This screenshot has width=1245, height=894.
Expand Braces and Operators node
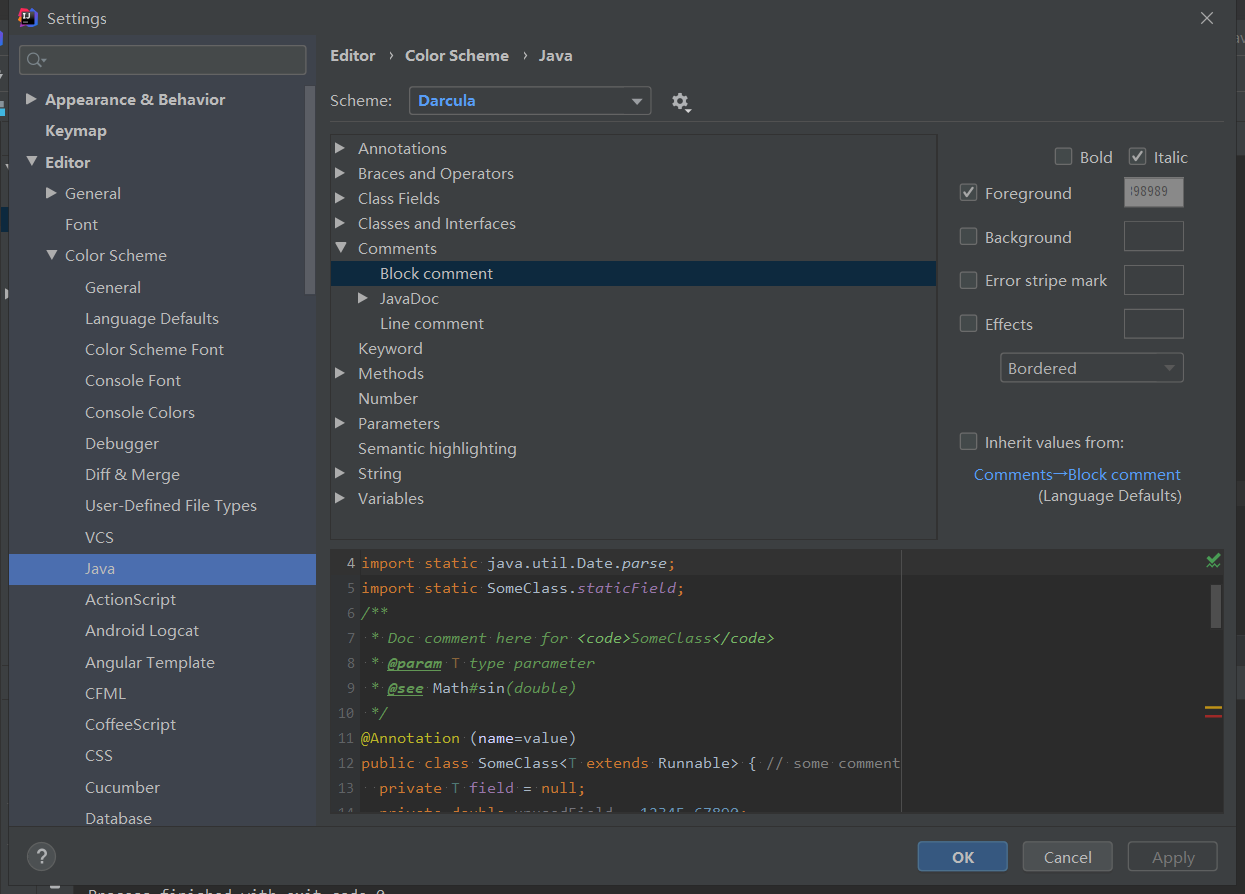341,173
